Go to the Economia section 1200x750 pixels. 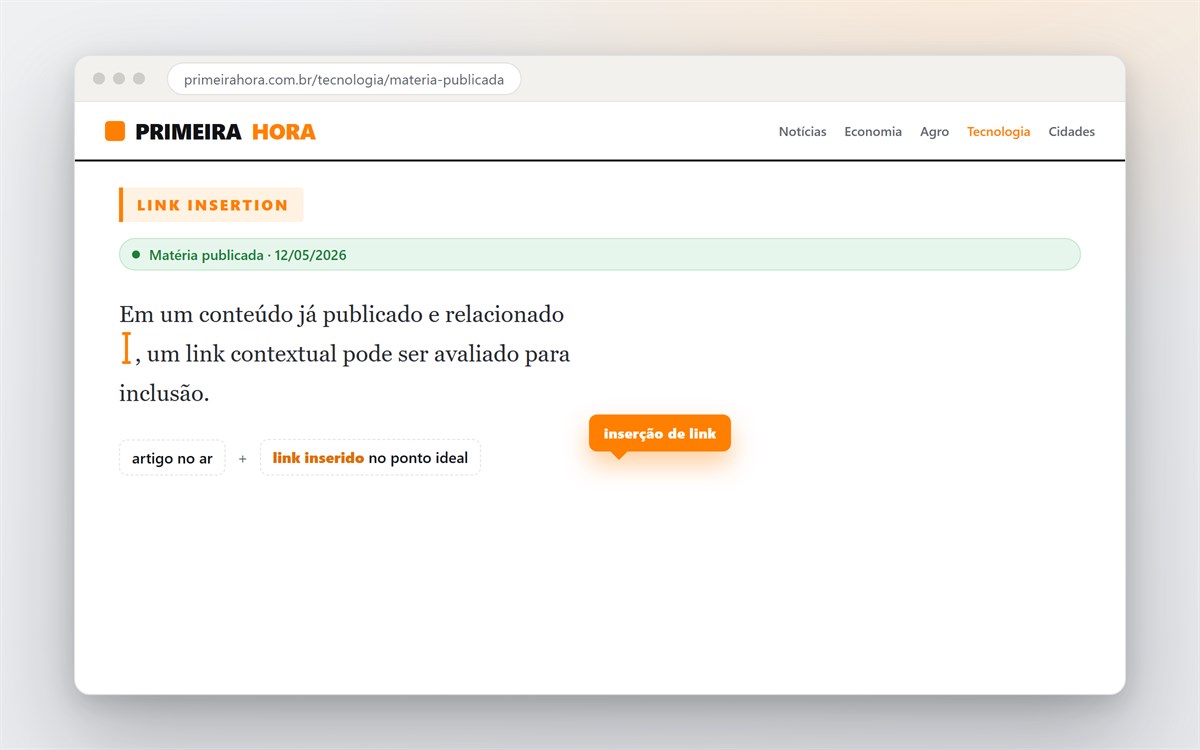873,131
